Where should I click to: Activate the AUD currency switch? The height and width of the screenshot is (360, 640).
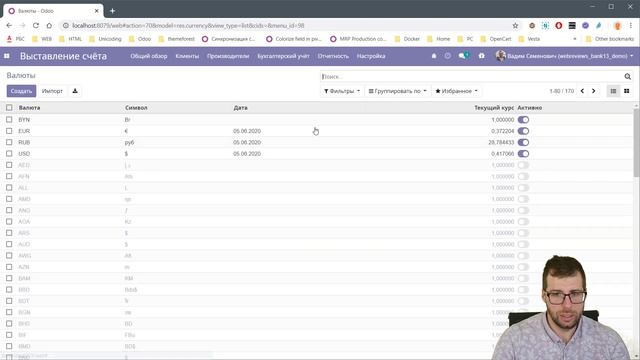point(523,244)
